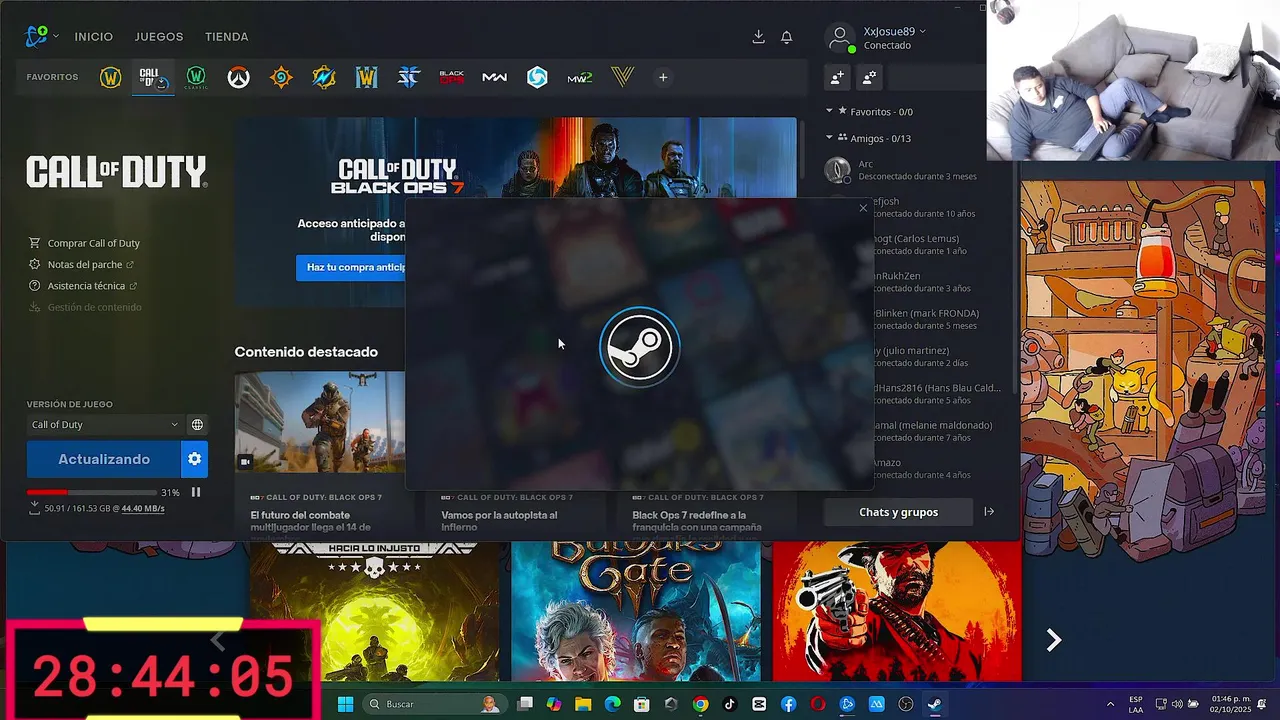Open TikTok from the taskbar
Screen dimensions: 1280x720
(730, 704)
